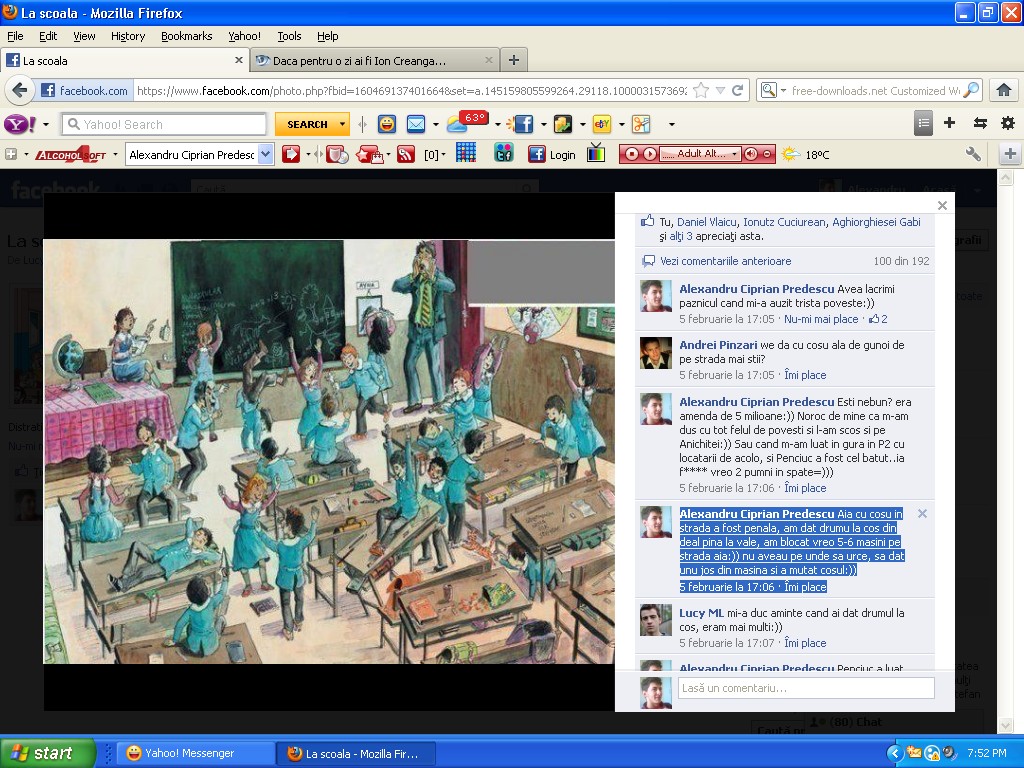
Task: Open the Edit menu
Action: click(x=48, y=36)
